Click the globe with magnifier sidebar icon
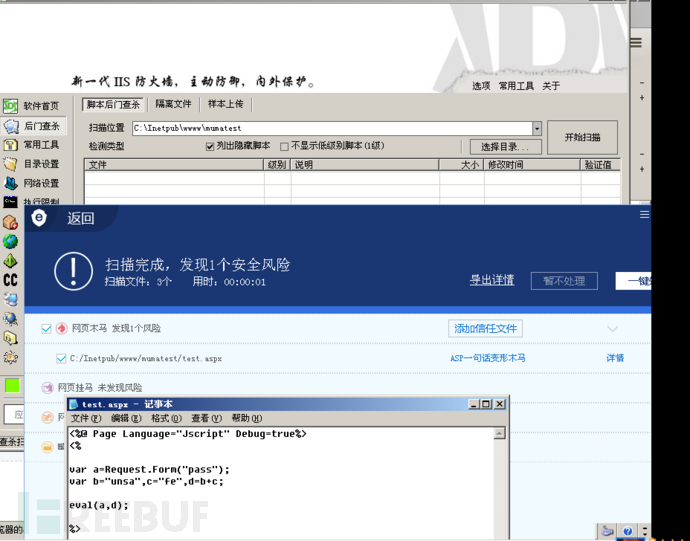Screen dimensions: 690x541 tap(10, 319)
